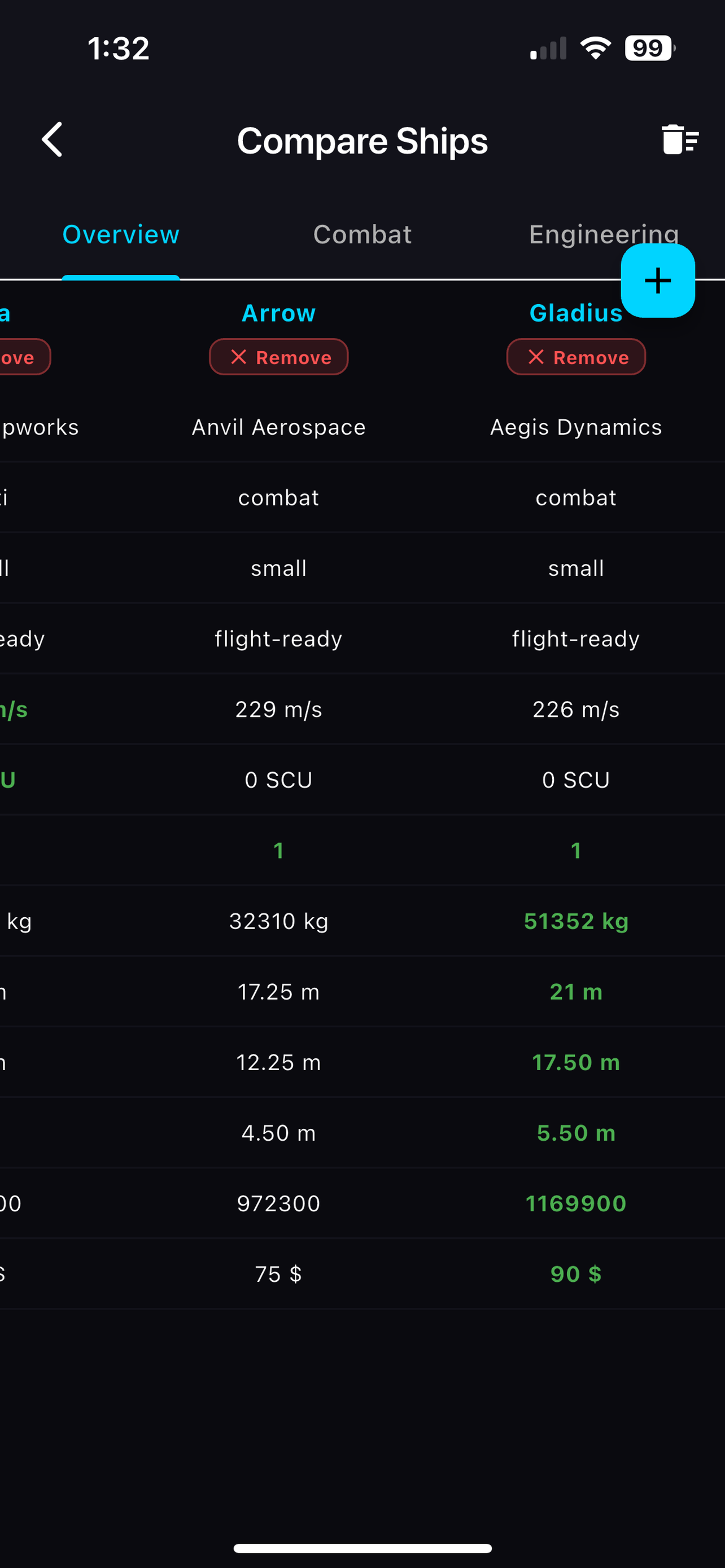
Task: Tap the Gladius height 5.50 m
Action: point(576,1133)
